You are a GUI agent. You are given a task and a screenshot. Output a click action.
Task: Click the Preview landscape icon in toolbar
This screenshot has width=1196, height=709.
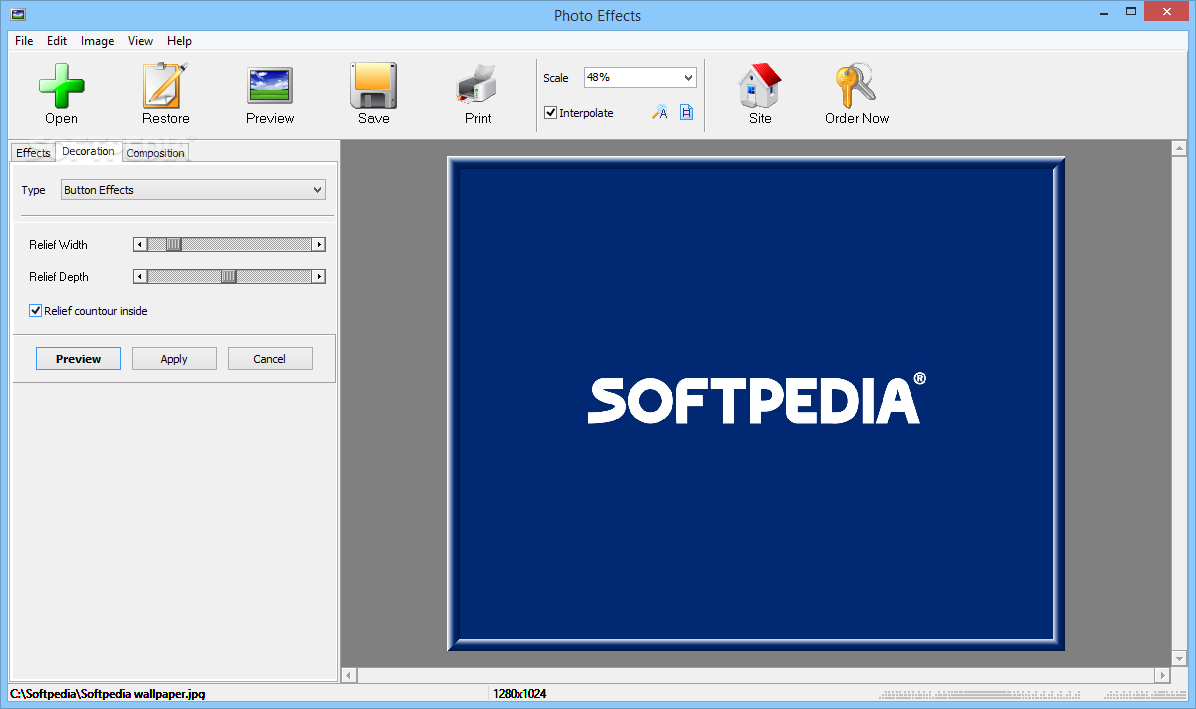[270, 85]
